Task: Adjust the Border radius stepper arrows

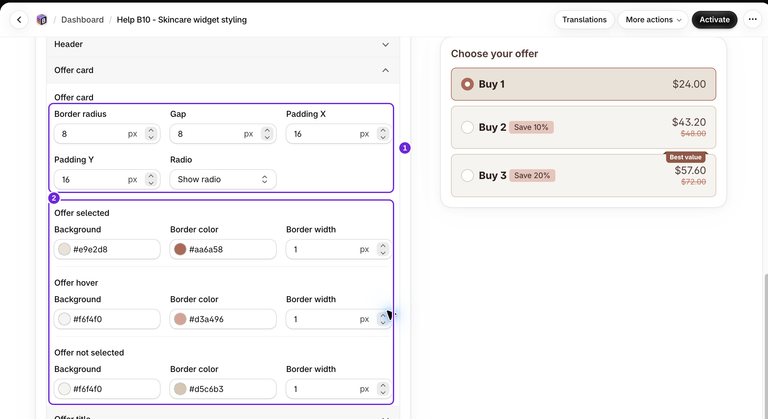Action: coord(151,134)
